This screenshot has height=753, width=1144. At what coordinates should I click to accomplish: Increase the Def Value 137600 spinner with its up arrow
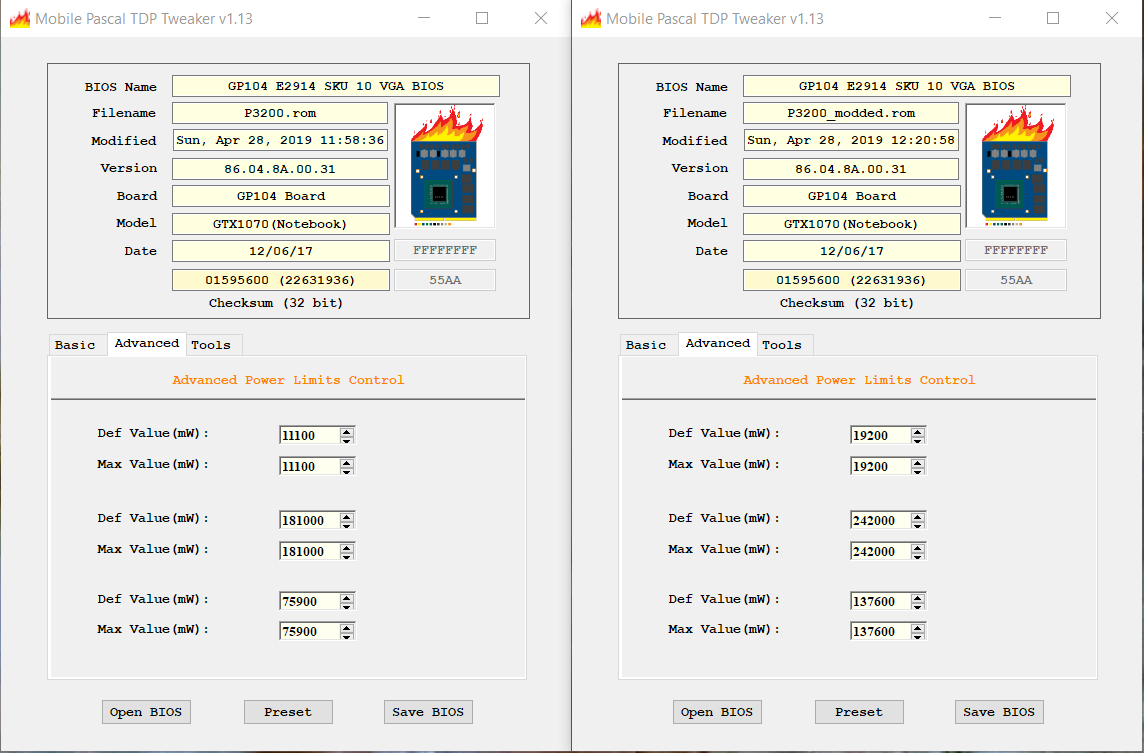919,598
